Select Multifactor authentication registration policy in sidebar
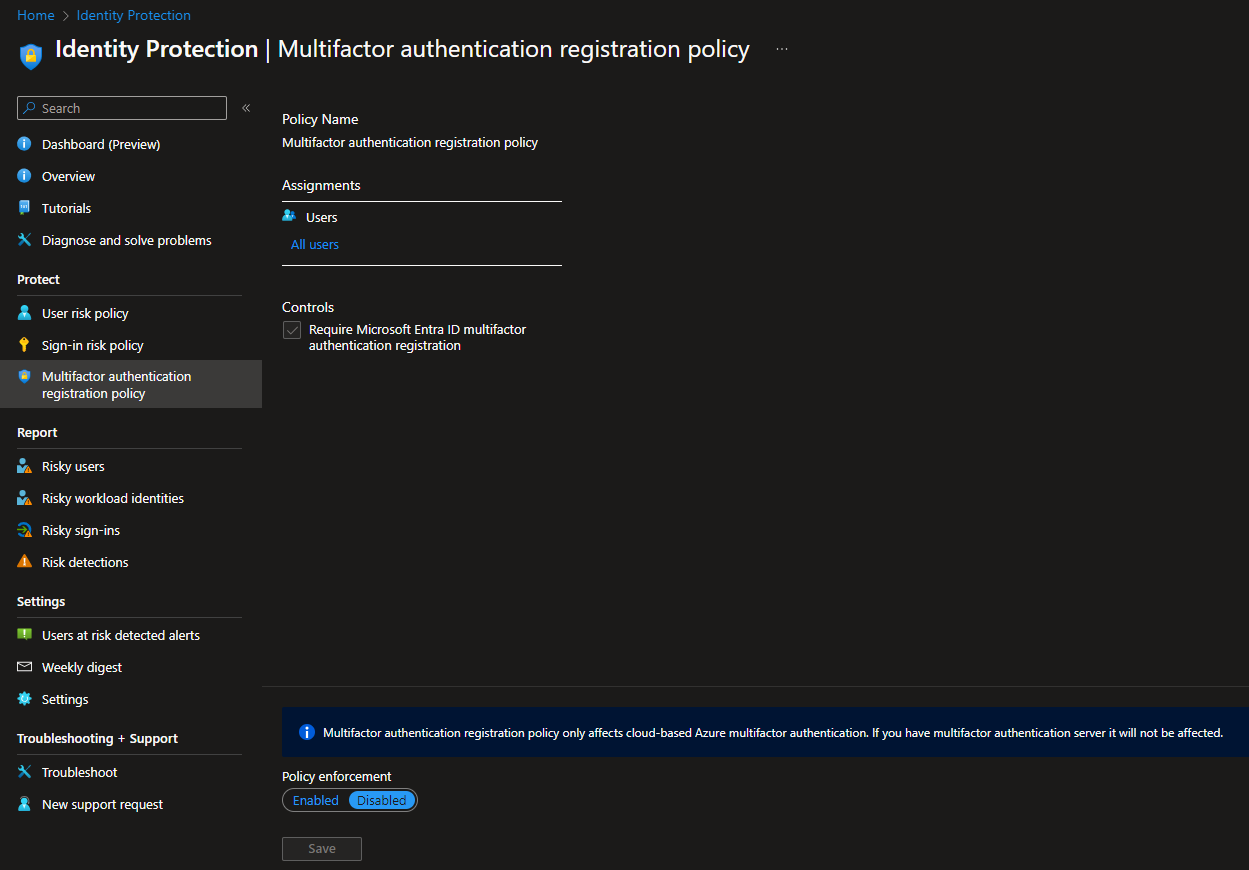Image resolution: width=1249 pixels, height=870 pixels. (131, 384)
